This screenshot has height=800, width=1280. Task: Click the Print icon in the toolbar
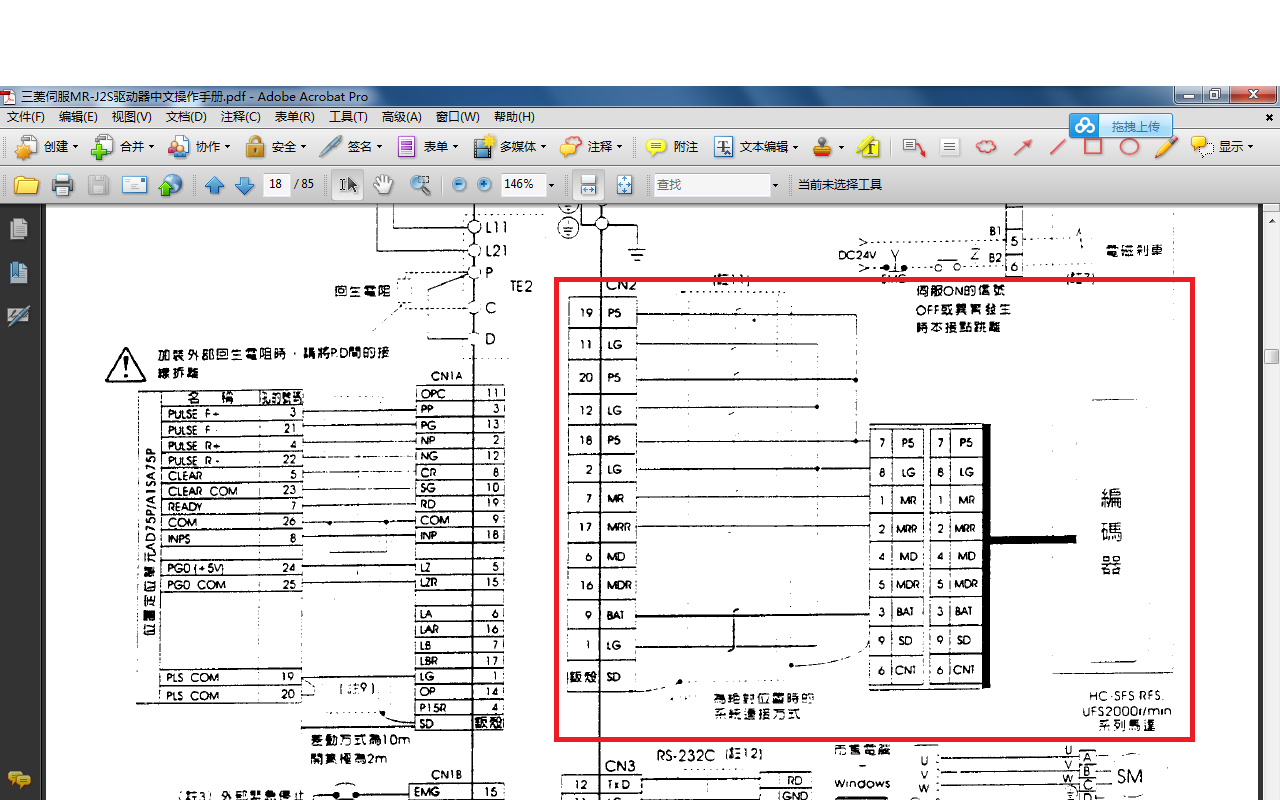62,185
